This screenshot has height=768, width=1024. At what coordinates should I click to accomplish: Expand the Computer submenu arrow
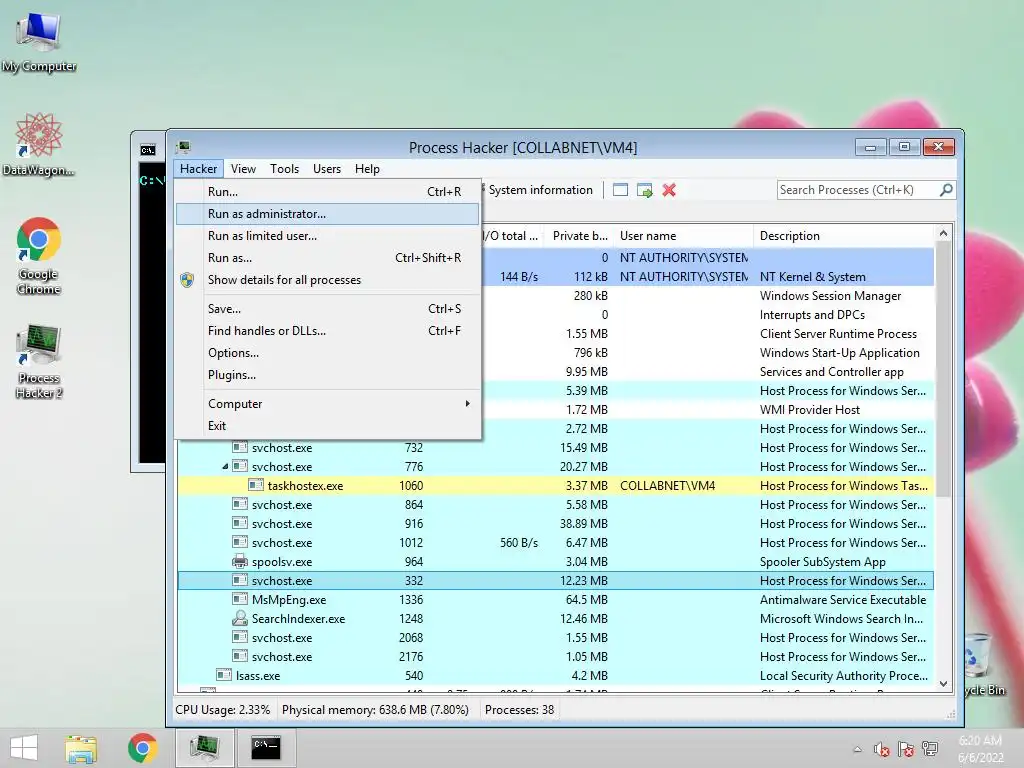tap(467, 404)
